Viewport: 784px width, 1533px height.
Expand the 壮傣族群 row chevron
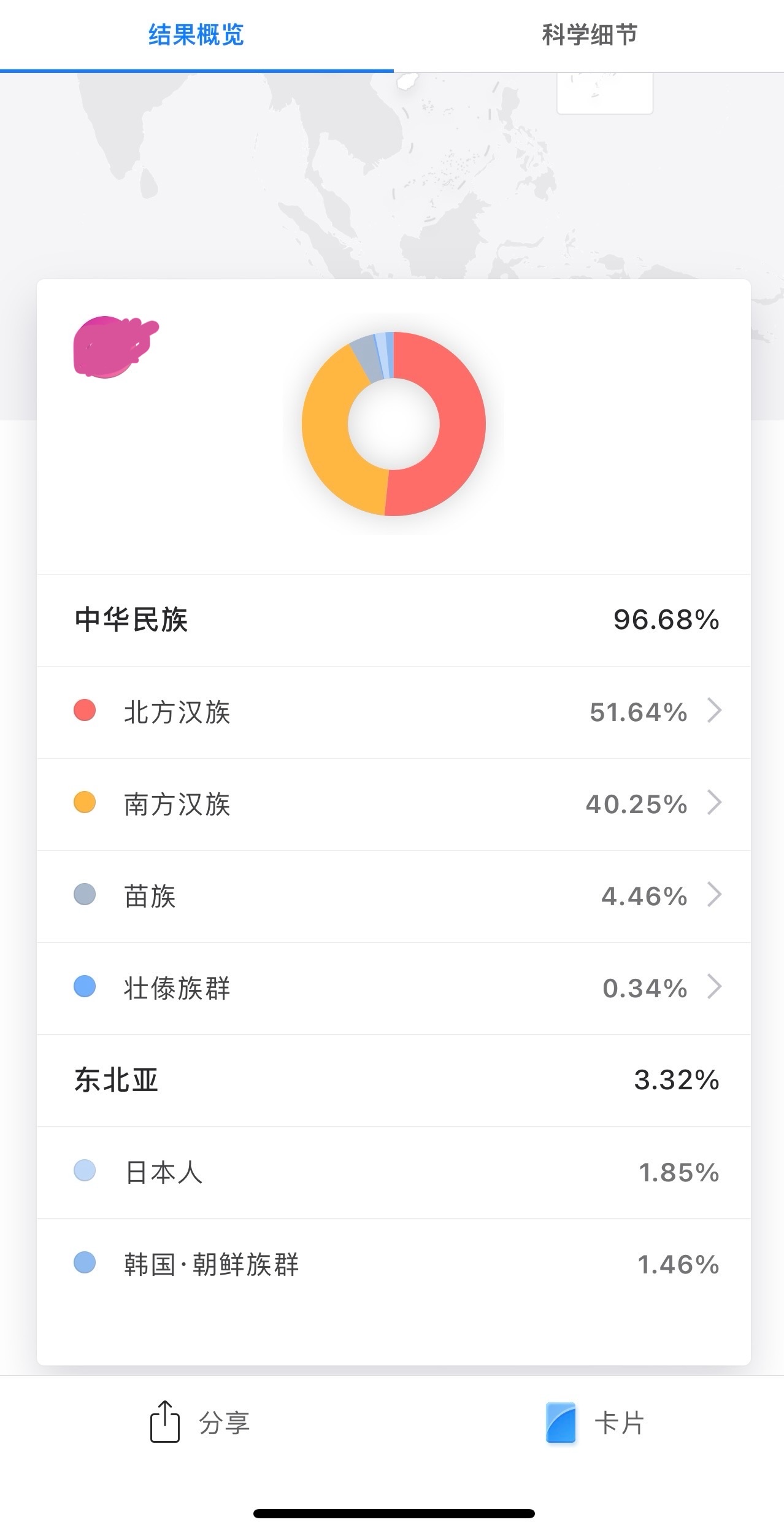point(714,987)
